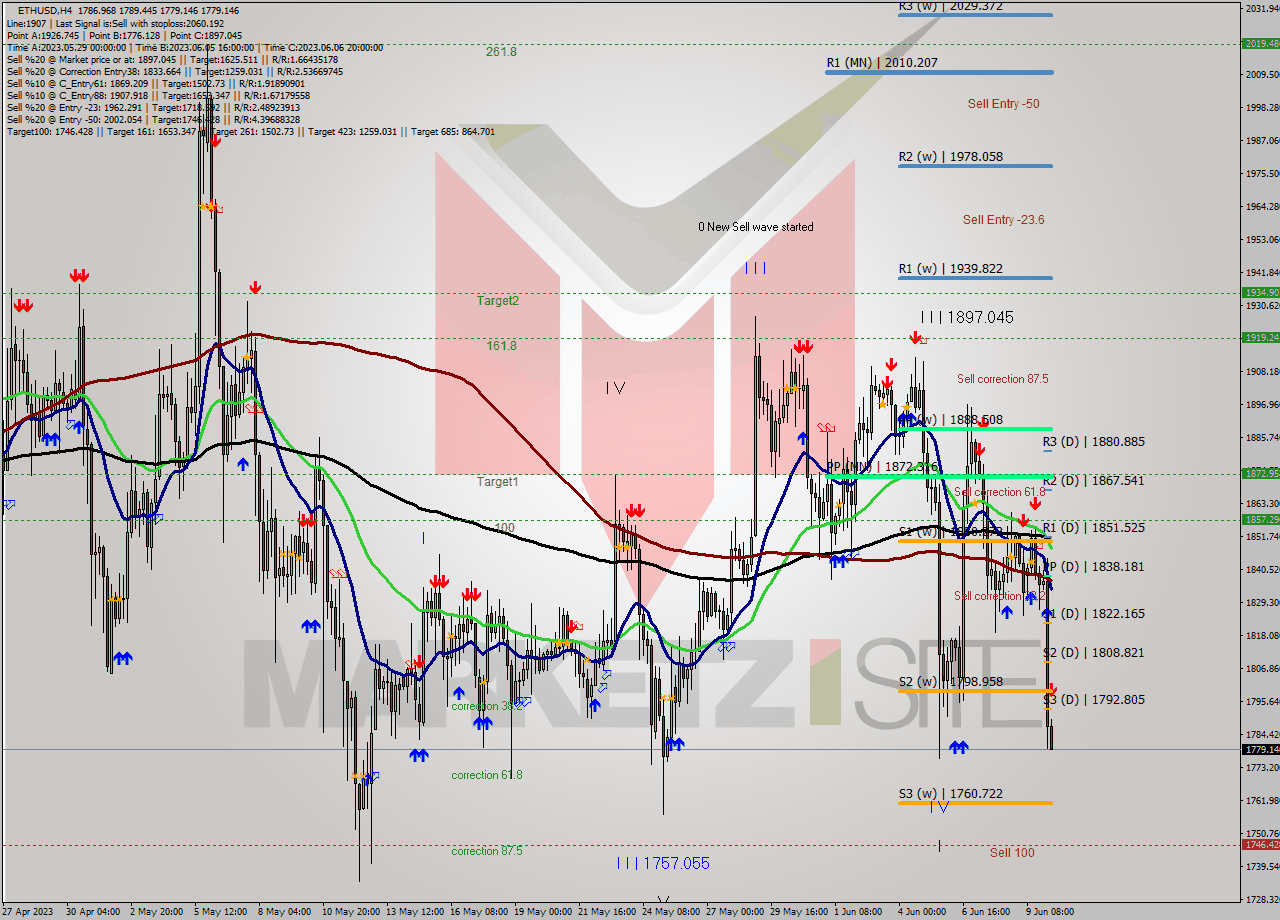Select the S2 (D) | 1808.821 label

1094,653
